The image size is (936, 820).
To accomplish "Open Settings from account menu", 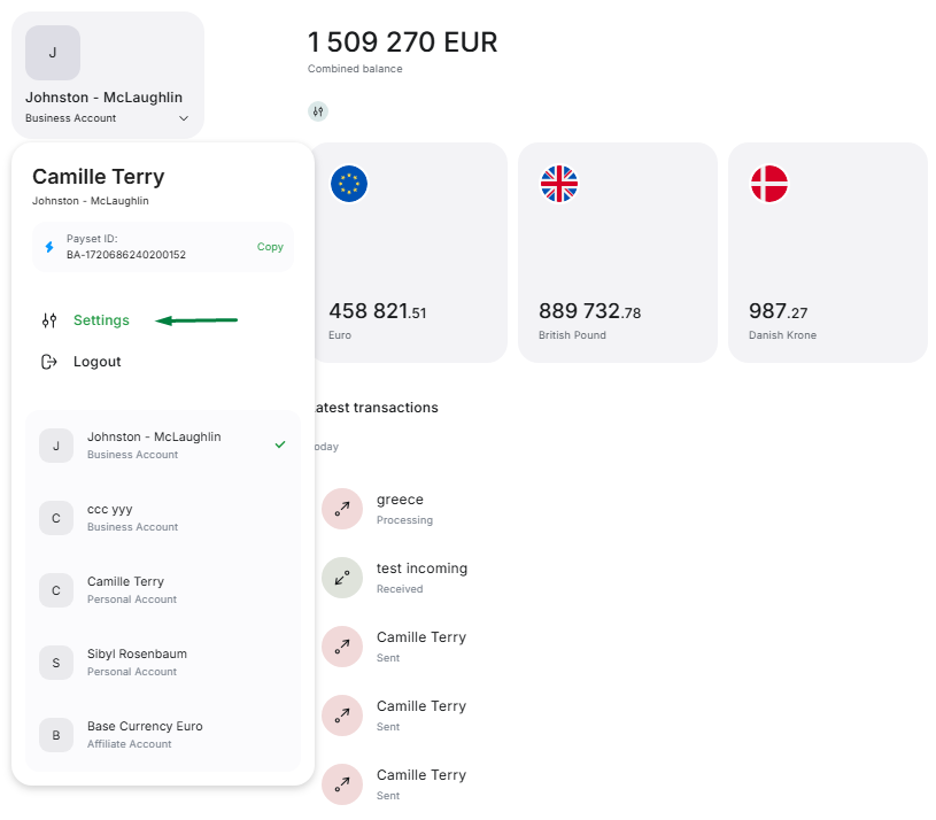I will (101, 320).
